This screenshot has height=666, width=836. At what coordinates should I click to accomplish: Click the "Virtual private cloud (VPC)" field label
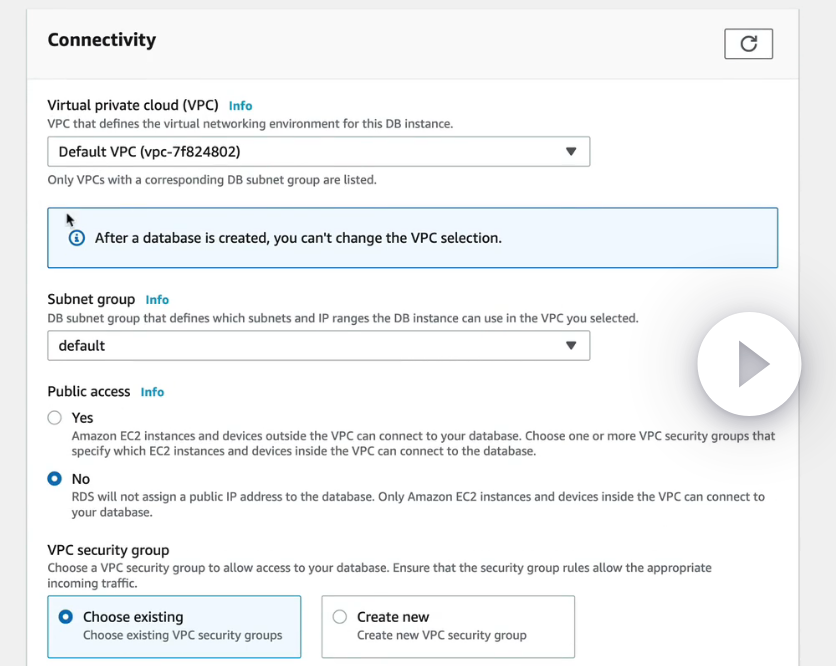133,105
